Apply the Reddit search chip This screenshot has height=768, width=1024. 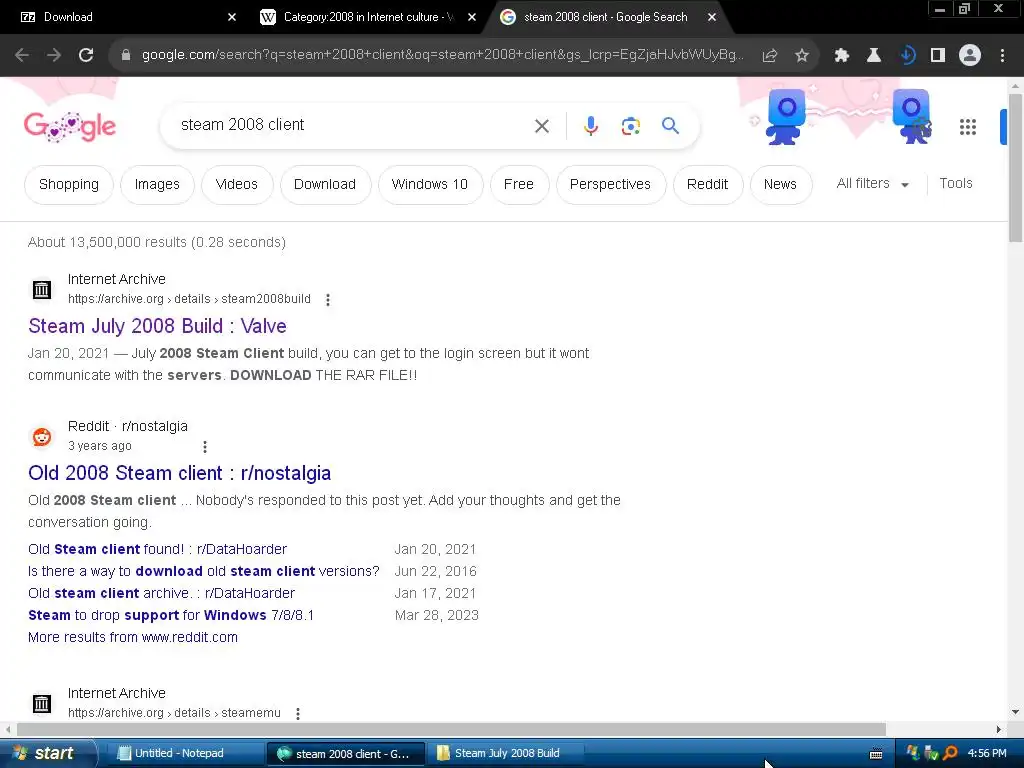click(707, 185)
